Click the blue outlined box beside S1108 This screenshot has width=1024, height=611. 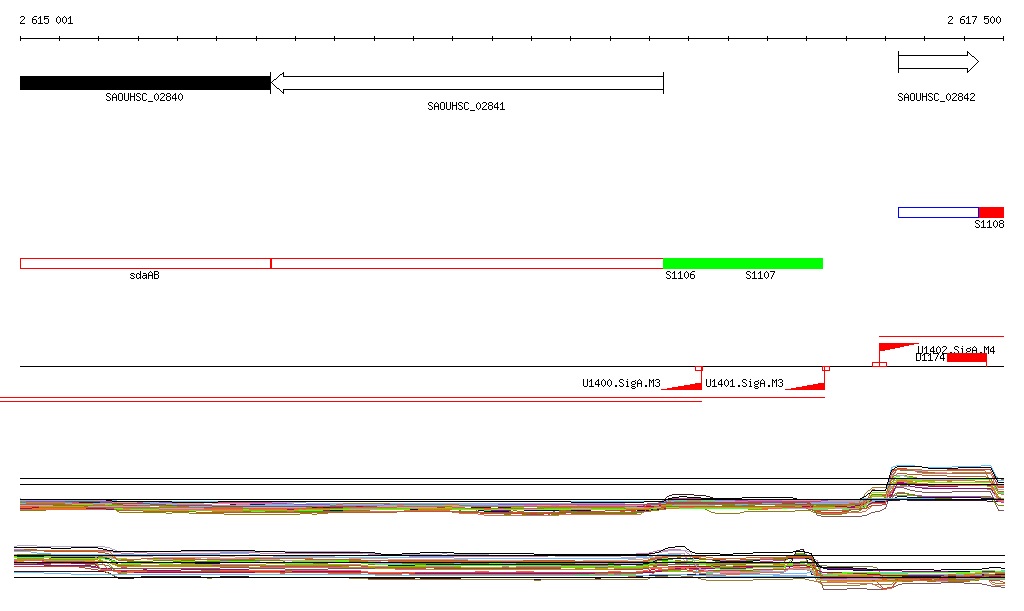click(938, 212)
